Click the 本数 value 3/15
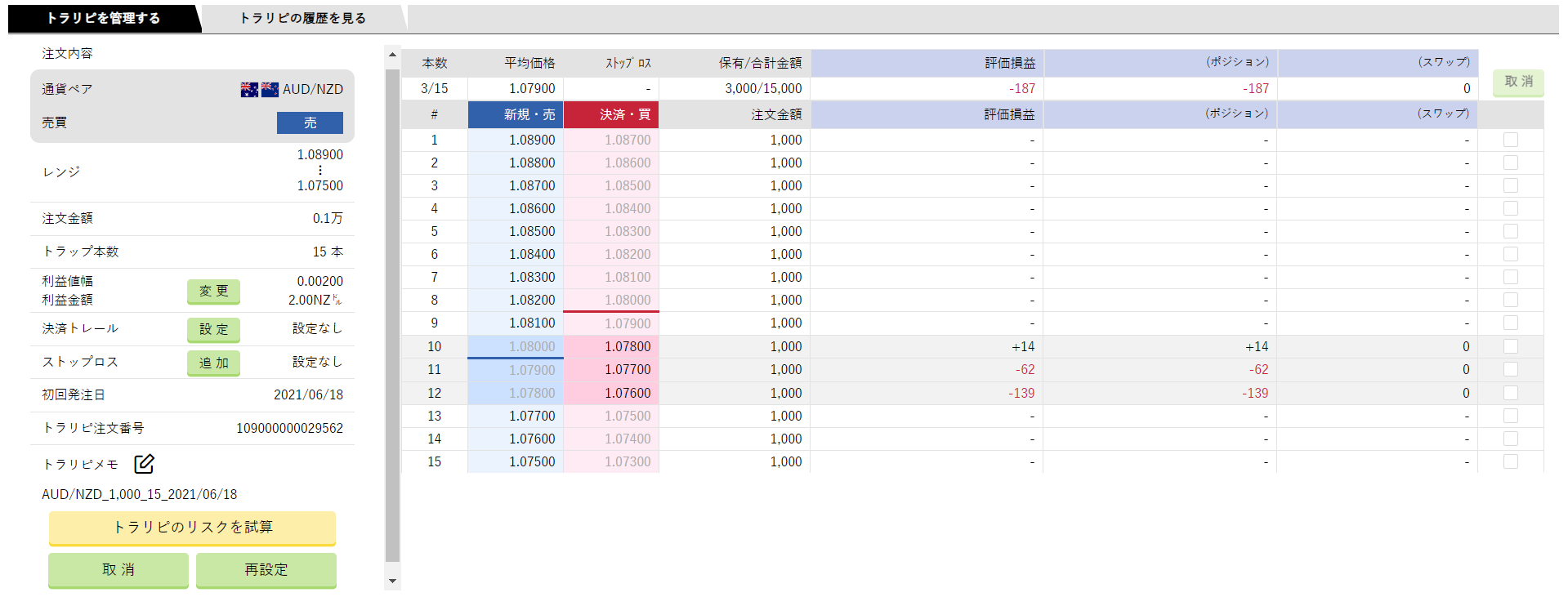 point(434,88)
